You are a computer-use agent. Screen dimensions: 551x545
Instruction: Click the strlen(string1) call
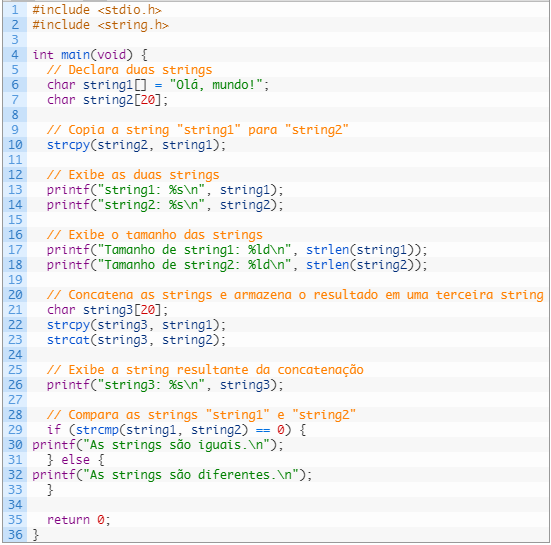tap(363, 250)
